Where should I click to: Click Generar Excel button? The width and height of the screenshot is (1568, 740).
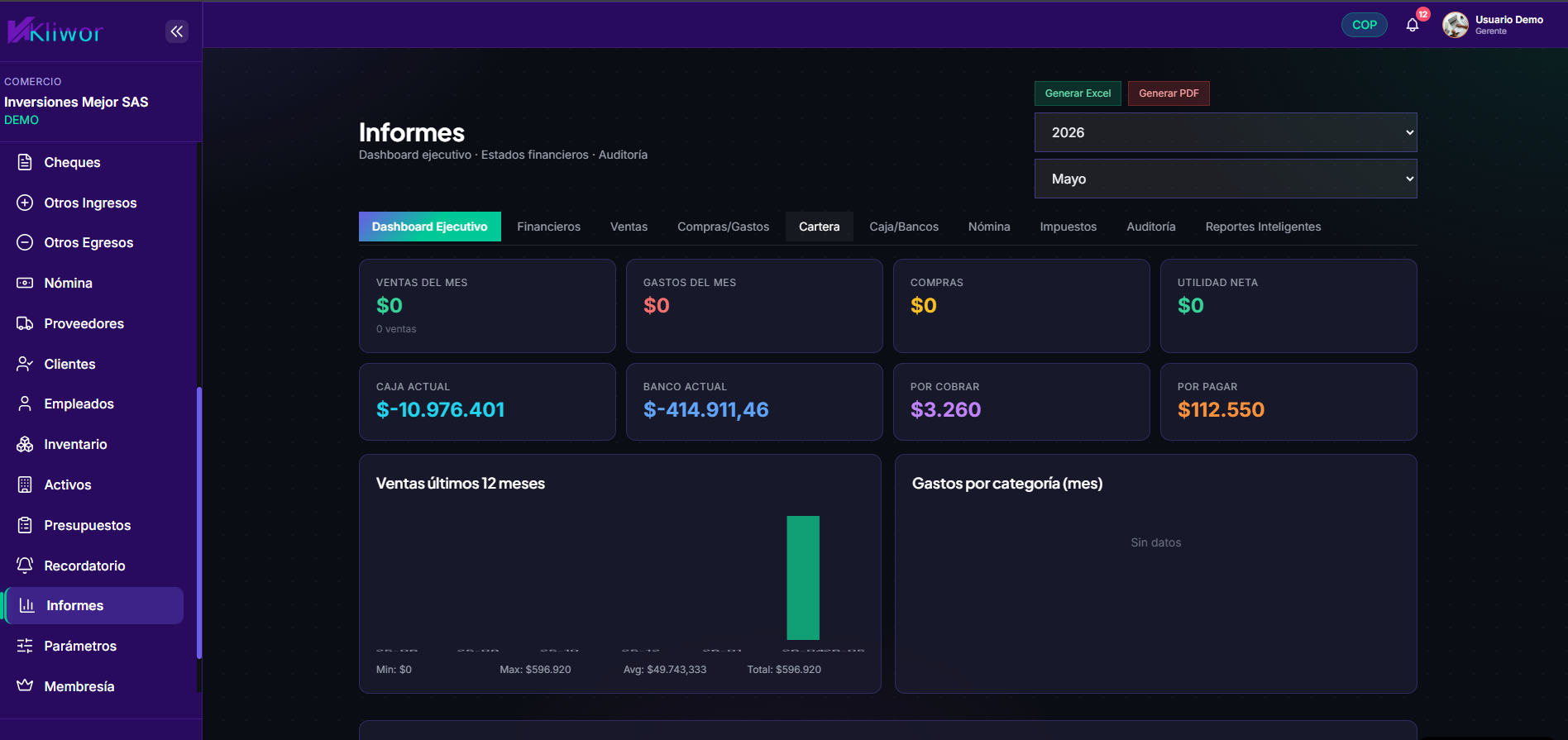pyautogui.click(x=1078, y=93)
